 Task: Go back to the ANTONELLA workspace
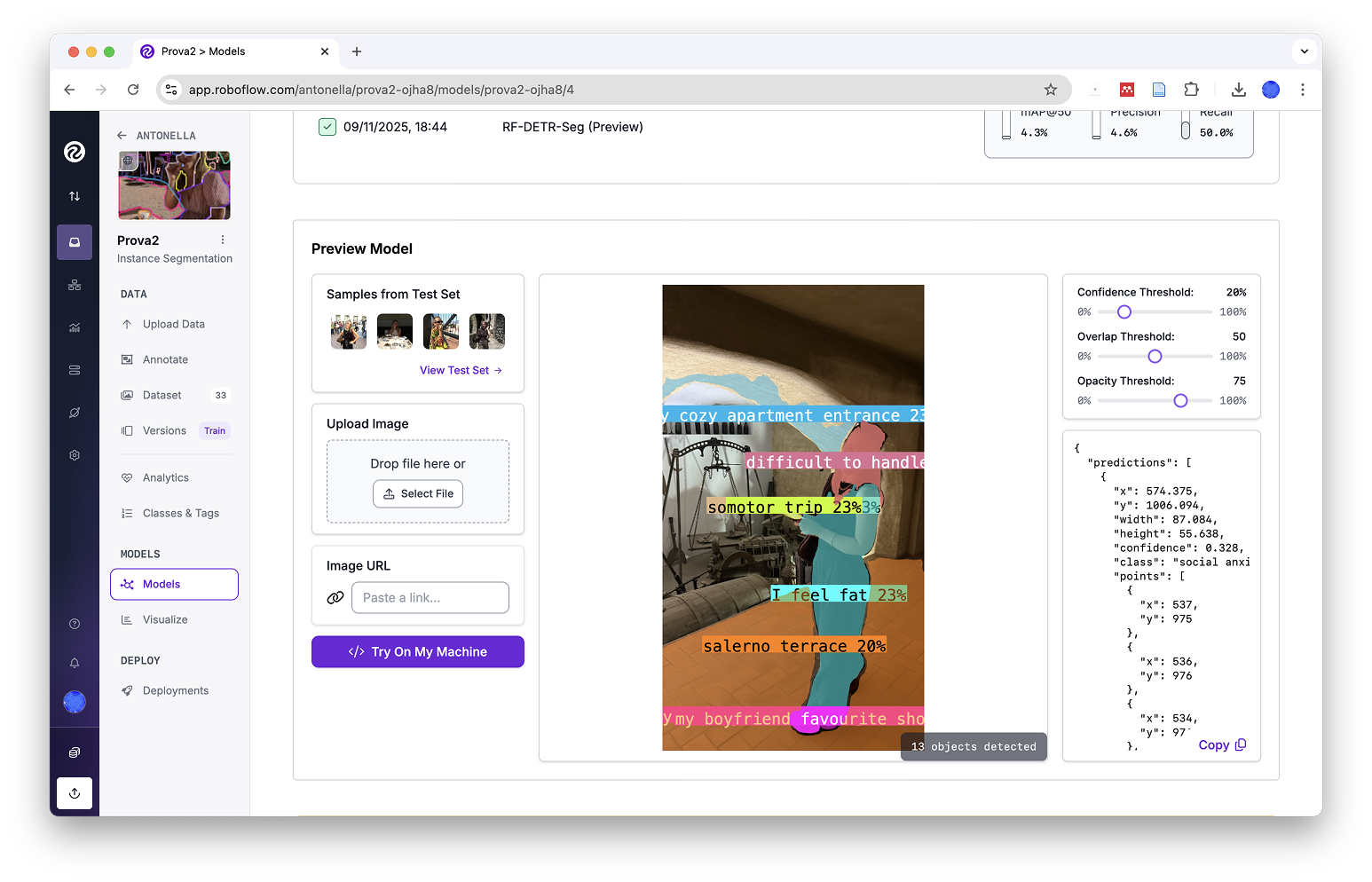157,136
